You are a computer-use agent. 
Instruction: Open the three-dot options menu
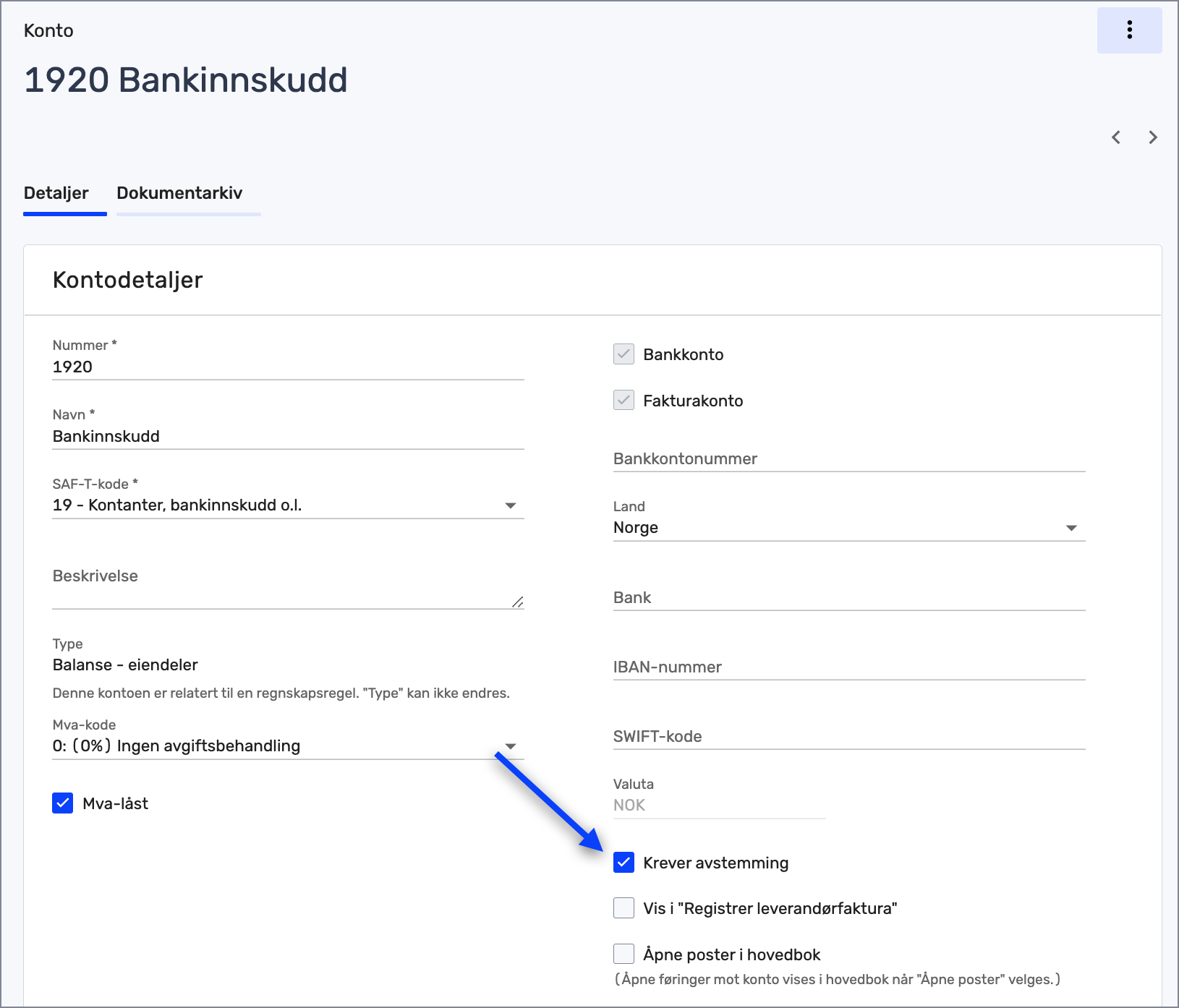tap(1129, 30)
